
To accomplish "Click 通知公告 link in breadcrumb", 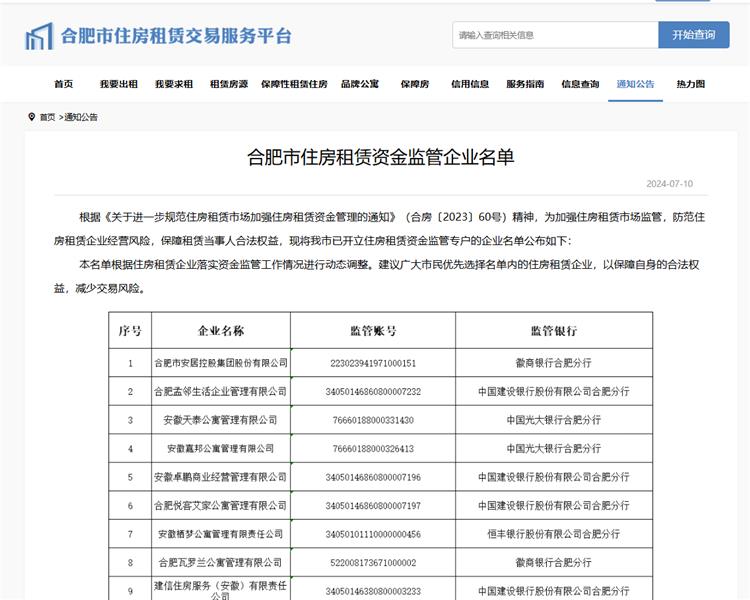I will click(81, 117).
